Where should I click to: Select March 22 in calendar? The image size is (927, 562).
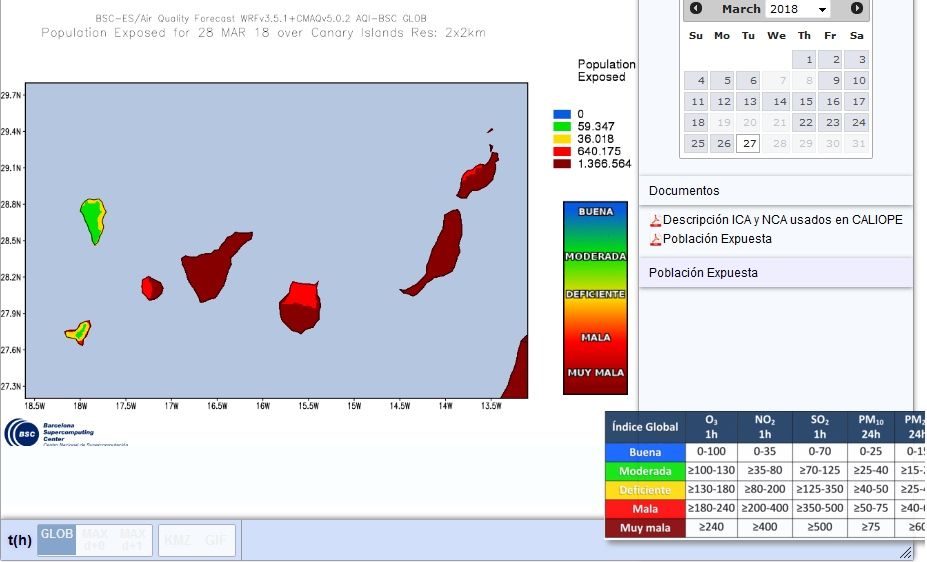(x=804, y=122)
